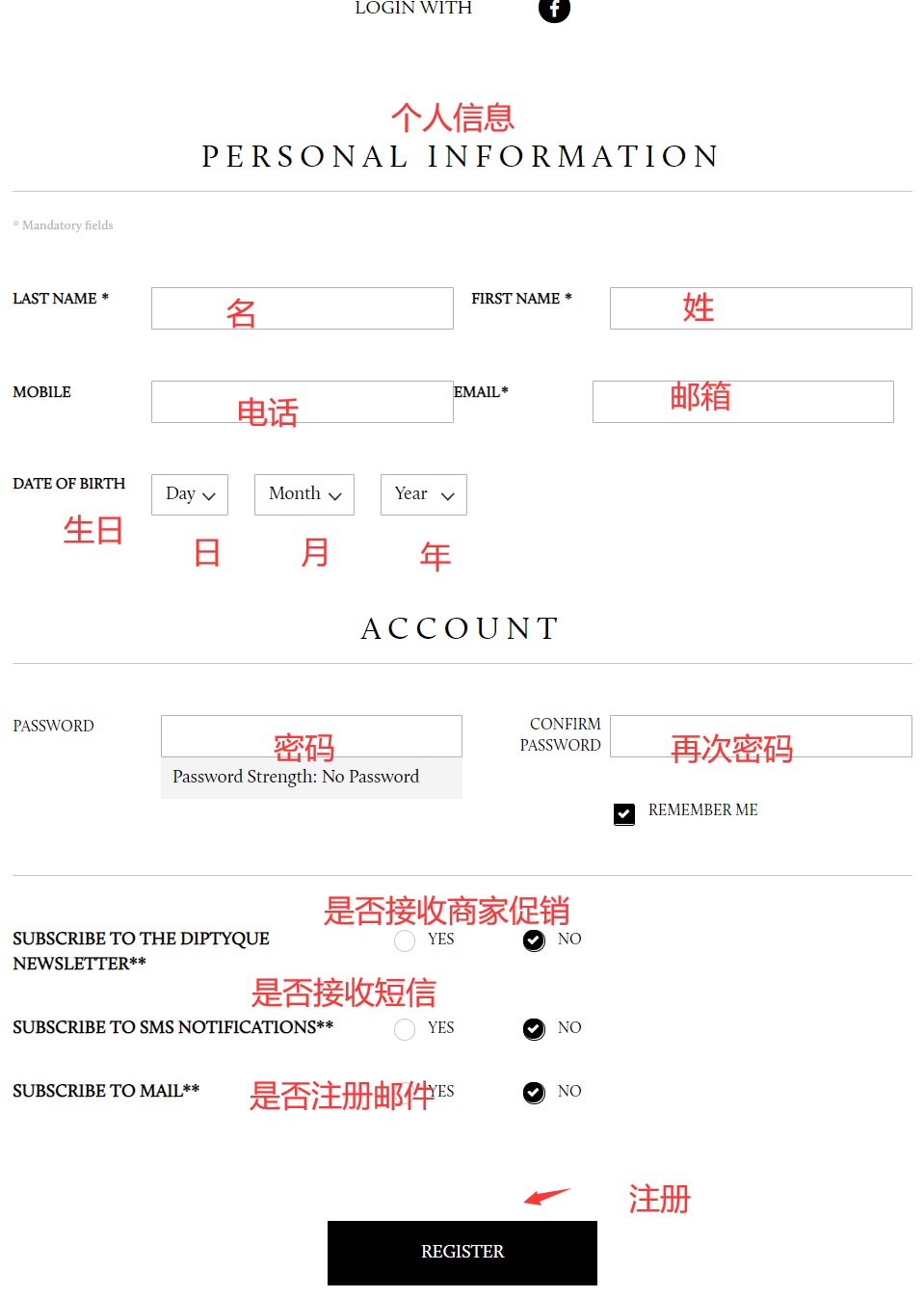Open the Day dropdown for birth date
This screenshot has width=924, height=1298.
(x=190, y=494)
